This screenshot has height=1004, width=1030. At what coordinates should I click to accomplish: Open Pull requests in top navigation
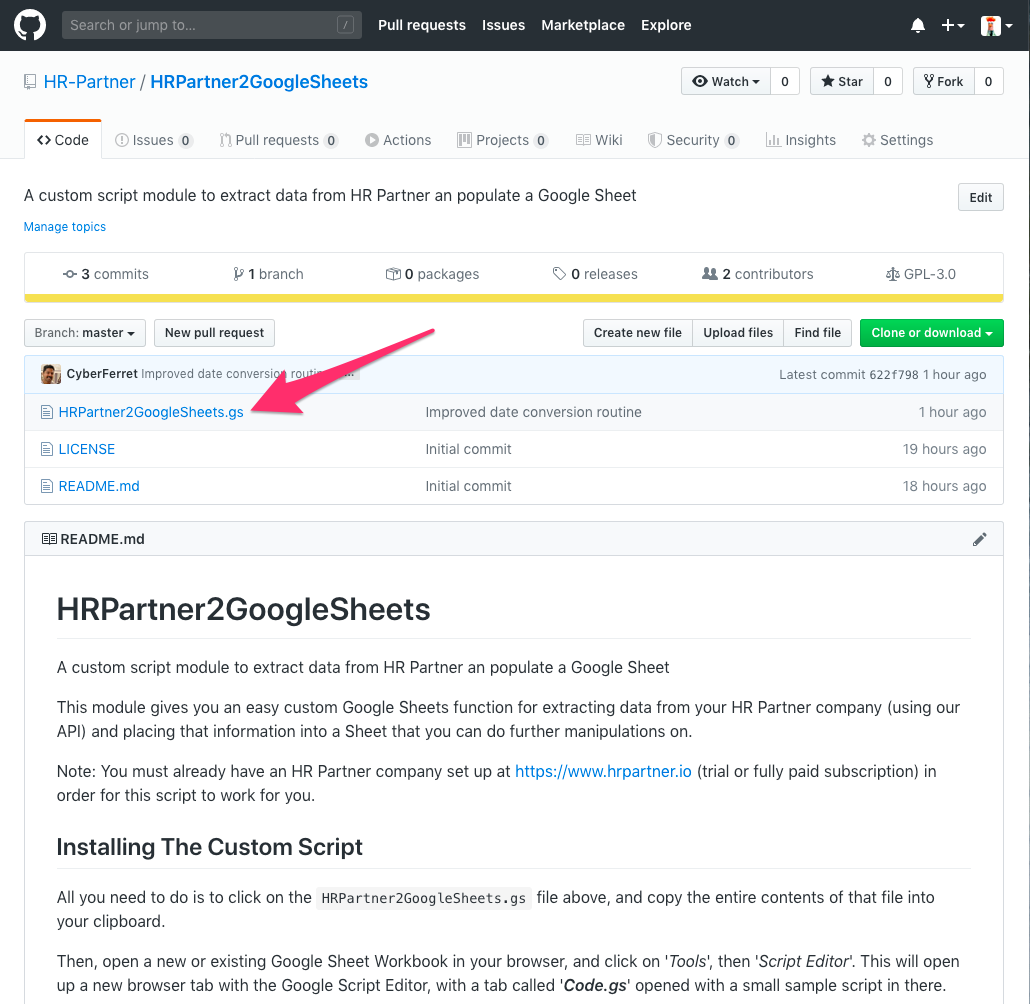tap(422, 25)
